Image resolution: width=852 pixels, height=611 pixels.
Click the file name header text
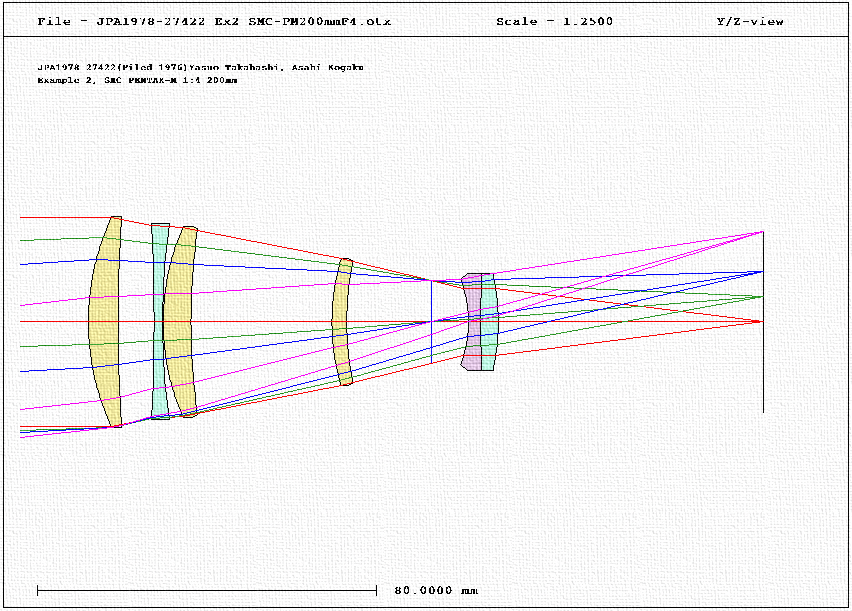click(x=214, y=22)
